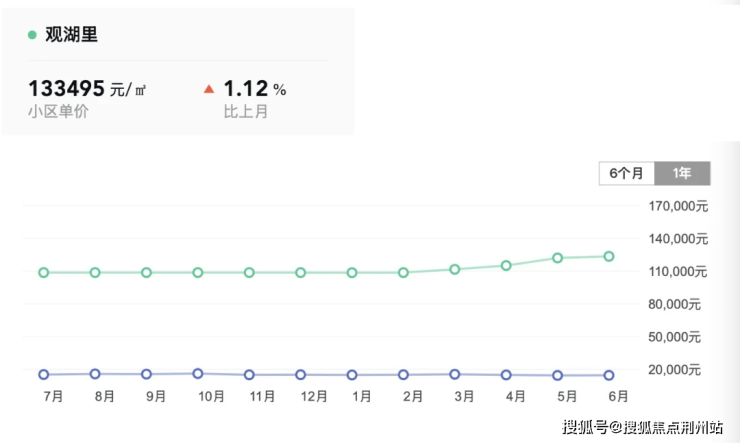Image resolution: width=740 pixels, height=443 pixels.
Task: Select the 1年 time range tab
Action: tap(682, 173)
